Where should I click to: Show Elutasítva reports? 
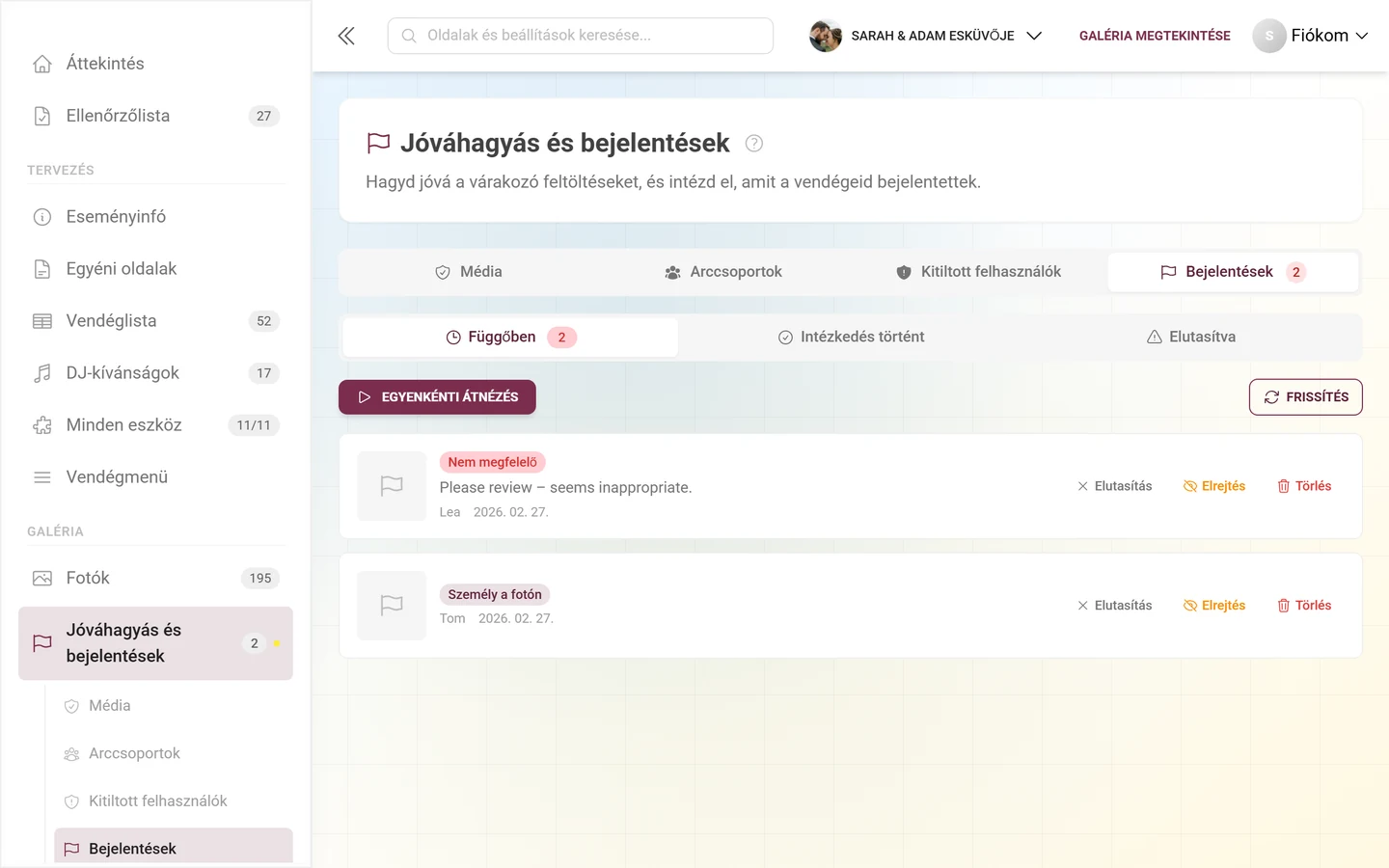[1191, 338]
